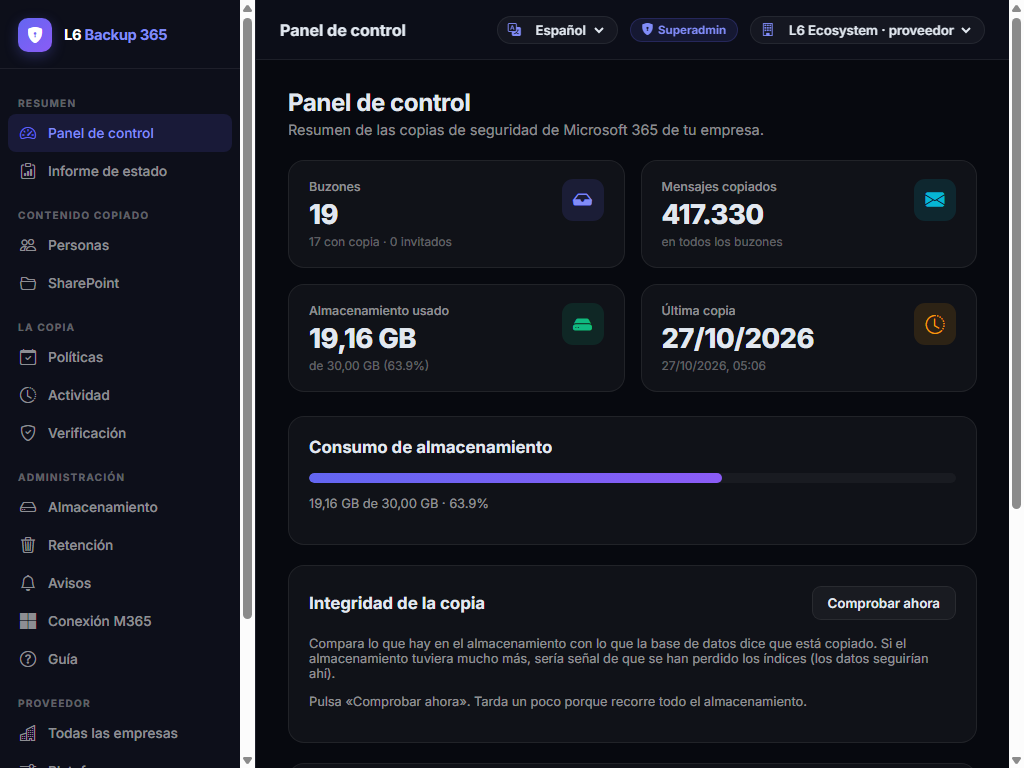This screenshot has height=768, width=1024.
Task: Click the Retención trash icon
Action: point(28,545)
